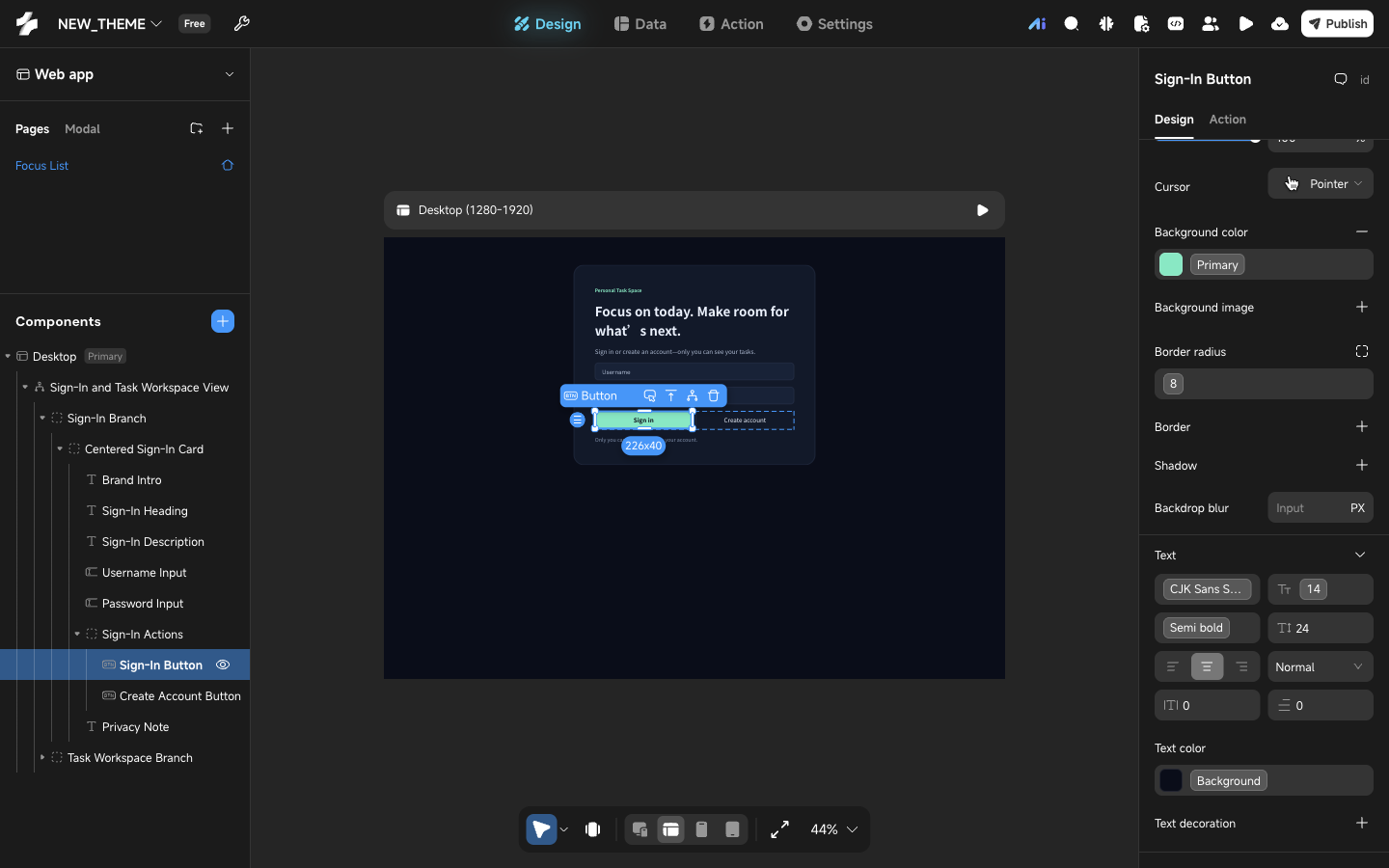Switch to the Modal tab
This screenshot has height=868, width=1389.
82,128
